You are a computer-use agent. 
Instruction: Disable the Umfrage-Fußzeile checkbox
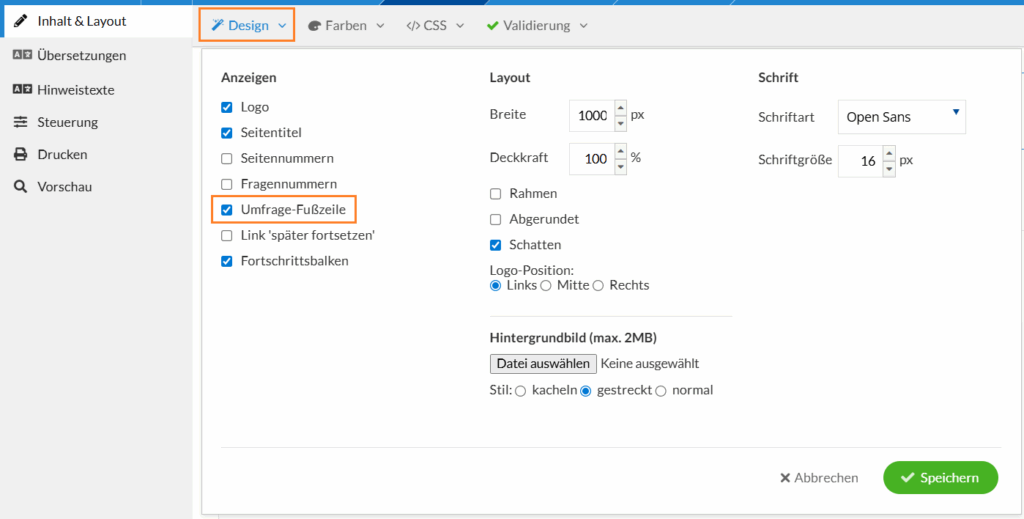click(x=227, y=210)
